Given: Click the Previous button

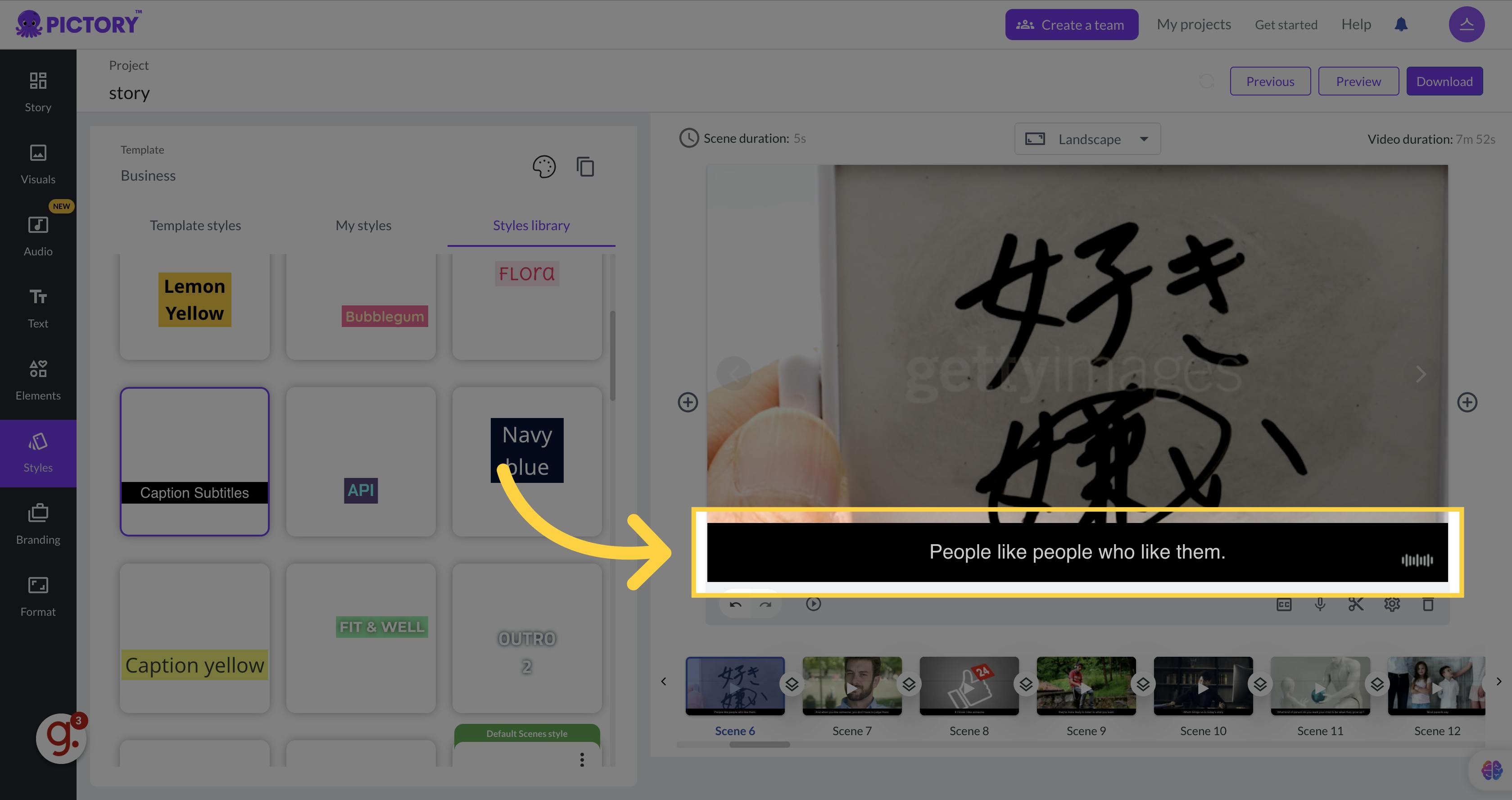Looking at the screenshot, I should (x=1270, y=81).
